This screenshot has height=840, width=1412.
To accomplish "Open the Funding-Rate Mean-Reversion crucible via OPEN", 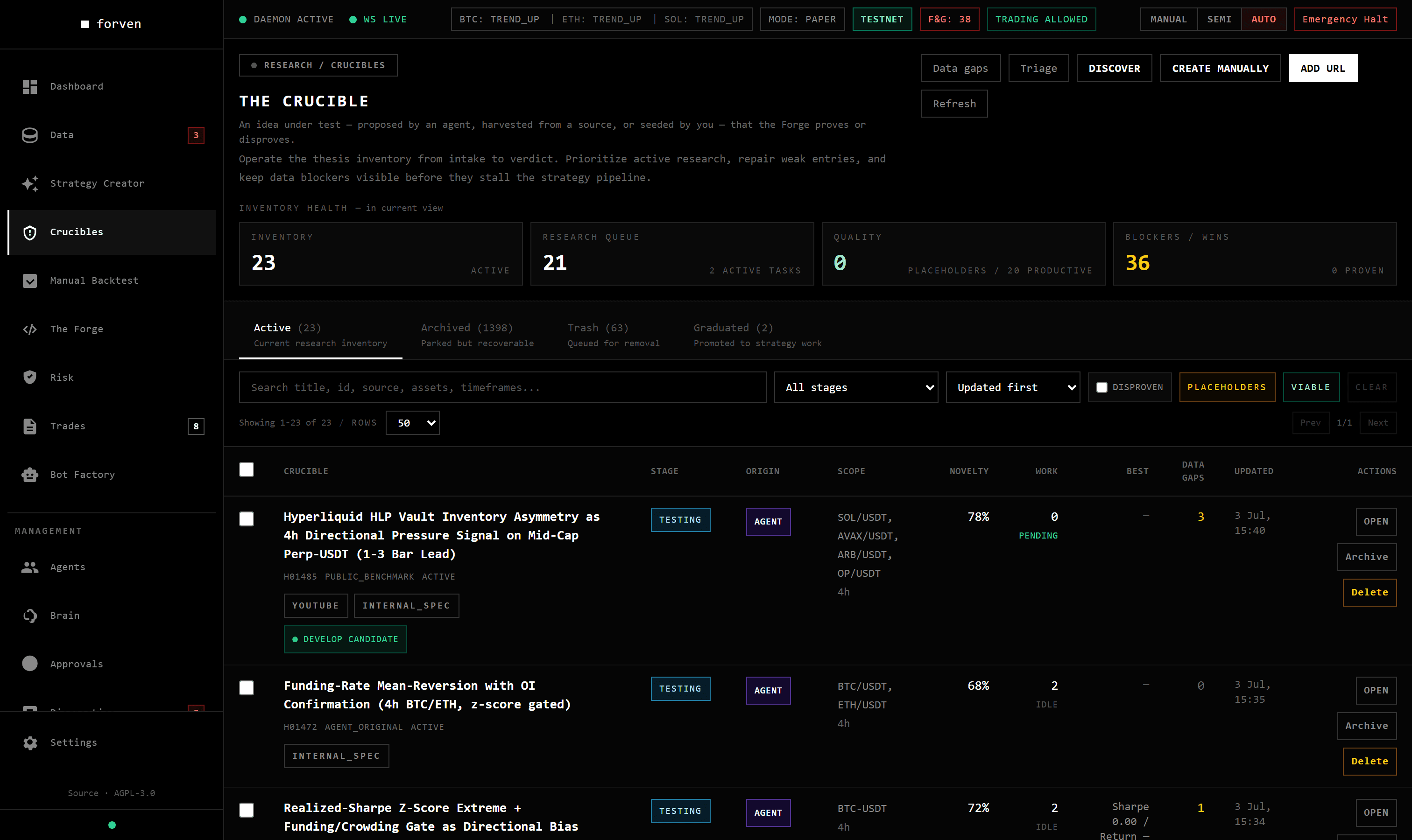I will [x=1376, y=691].
